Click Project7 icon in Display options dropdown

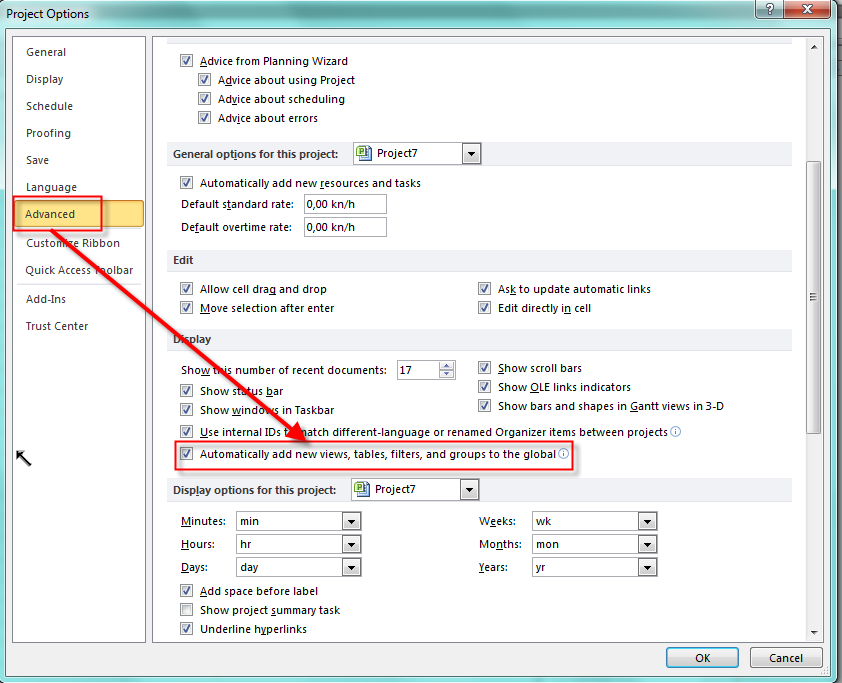tap(363, 489)
